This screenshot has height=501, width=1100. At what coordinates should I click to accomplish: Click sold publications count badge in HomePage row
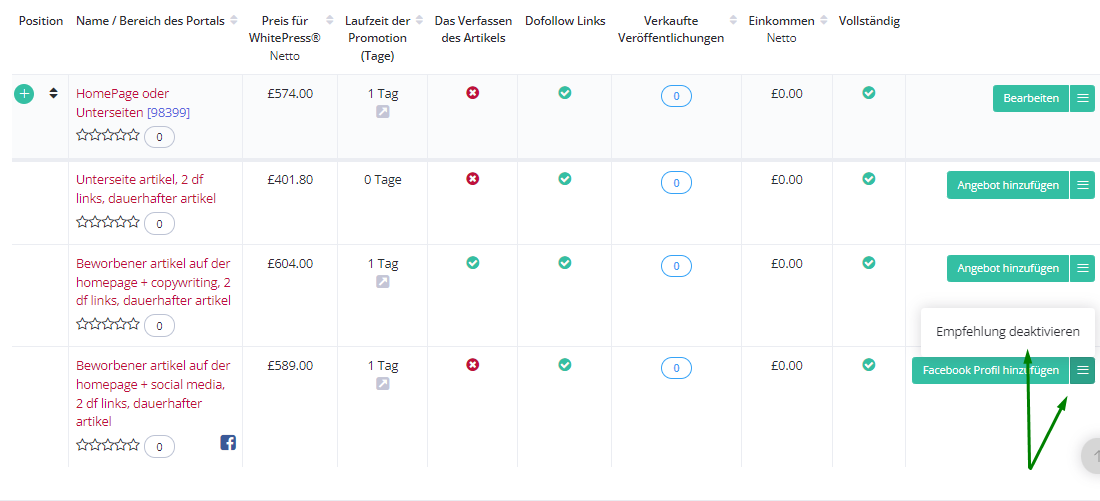[676, 97]
